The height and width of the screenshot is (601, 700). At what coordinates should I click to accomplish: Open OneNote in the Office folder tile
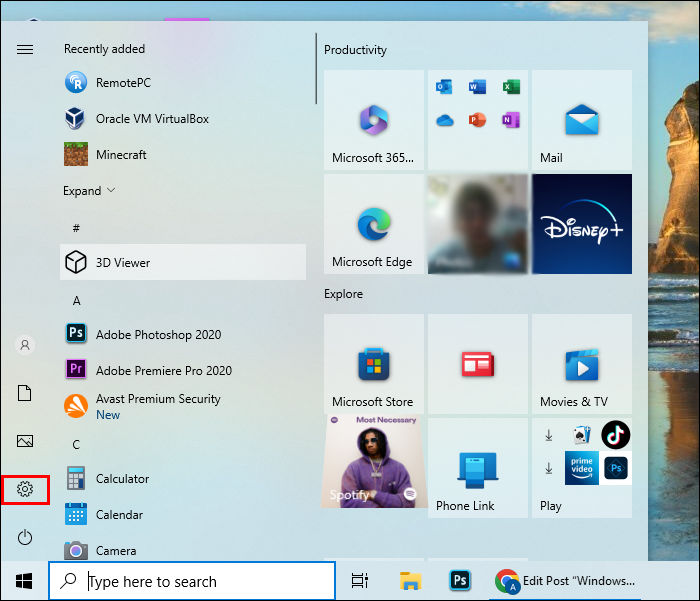click(511, 120)
